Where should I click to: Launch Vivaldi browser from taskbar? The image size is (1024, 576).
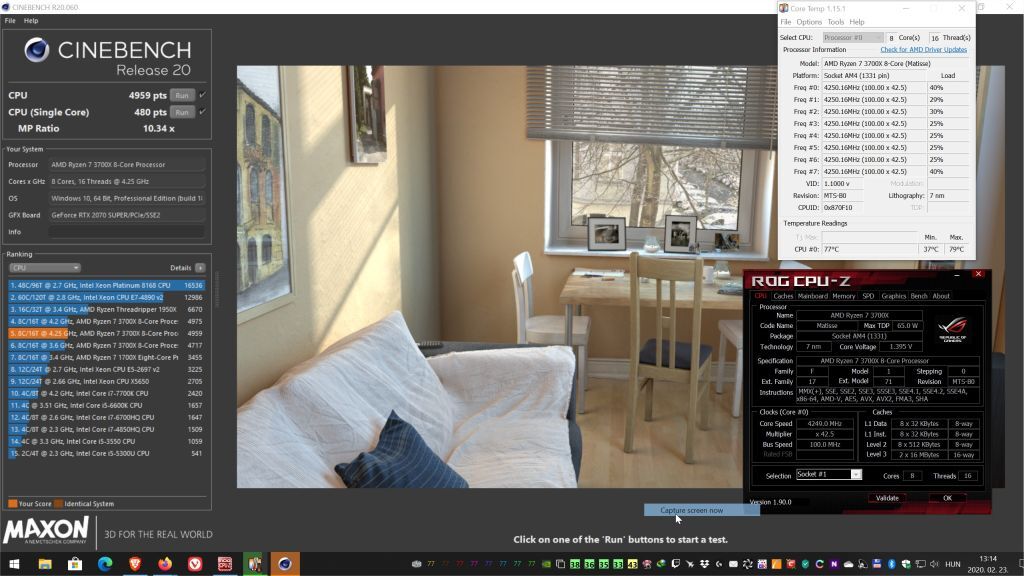195,564
